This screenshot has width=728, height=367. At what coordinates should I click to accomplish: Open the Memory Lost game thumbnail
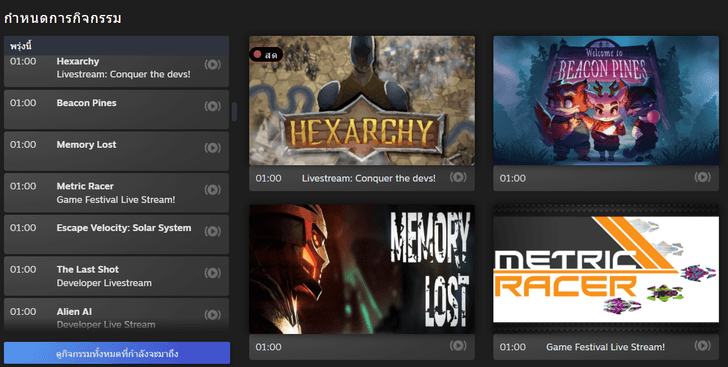(x=362, y=269)
